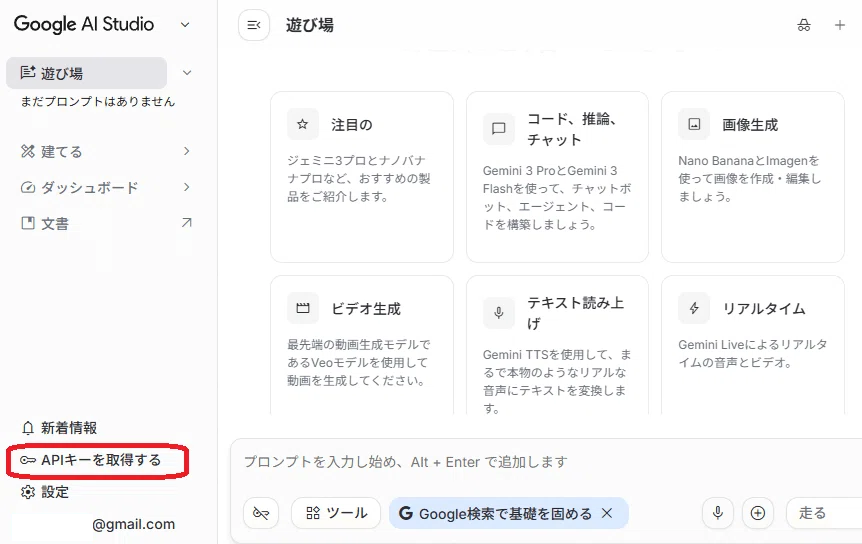Click the 遊び場 page title
The image size is (862, 544).
(310, 25)
